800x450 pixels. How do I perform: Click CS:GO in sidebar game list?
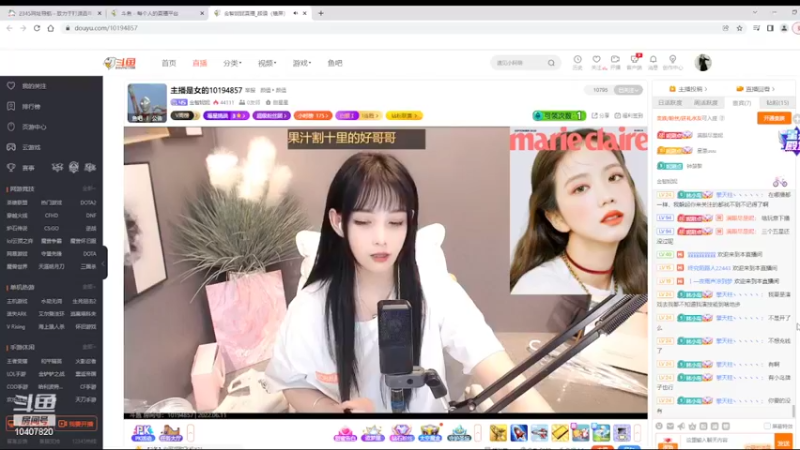tap(51, 228)
